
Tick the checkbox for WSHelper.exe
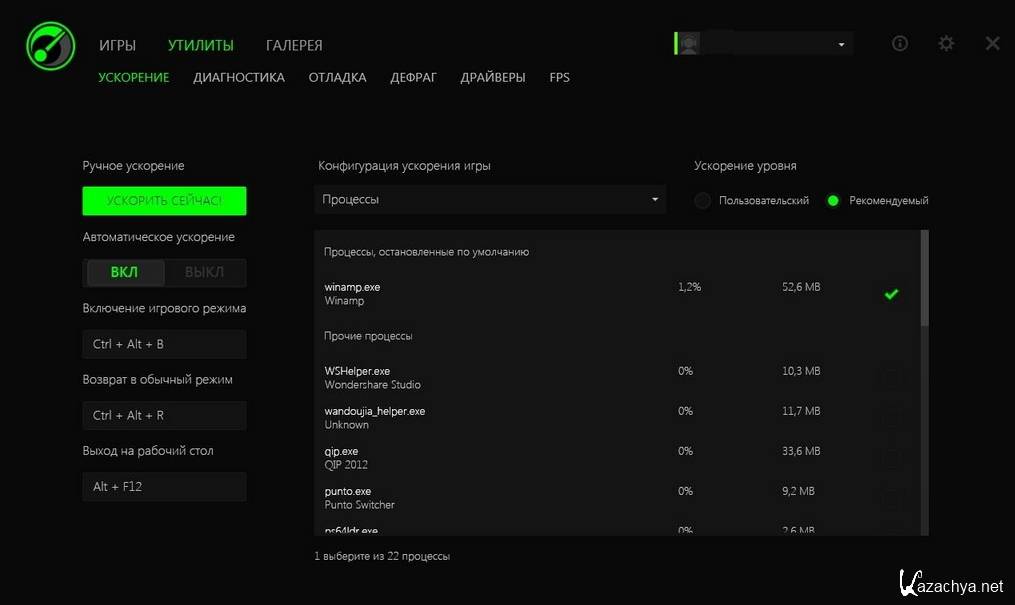(891, 378)
